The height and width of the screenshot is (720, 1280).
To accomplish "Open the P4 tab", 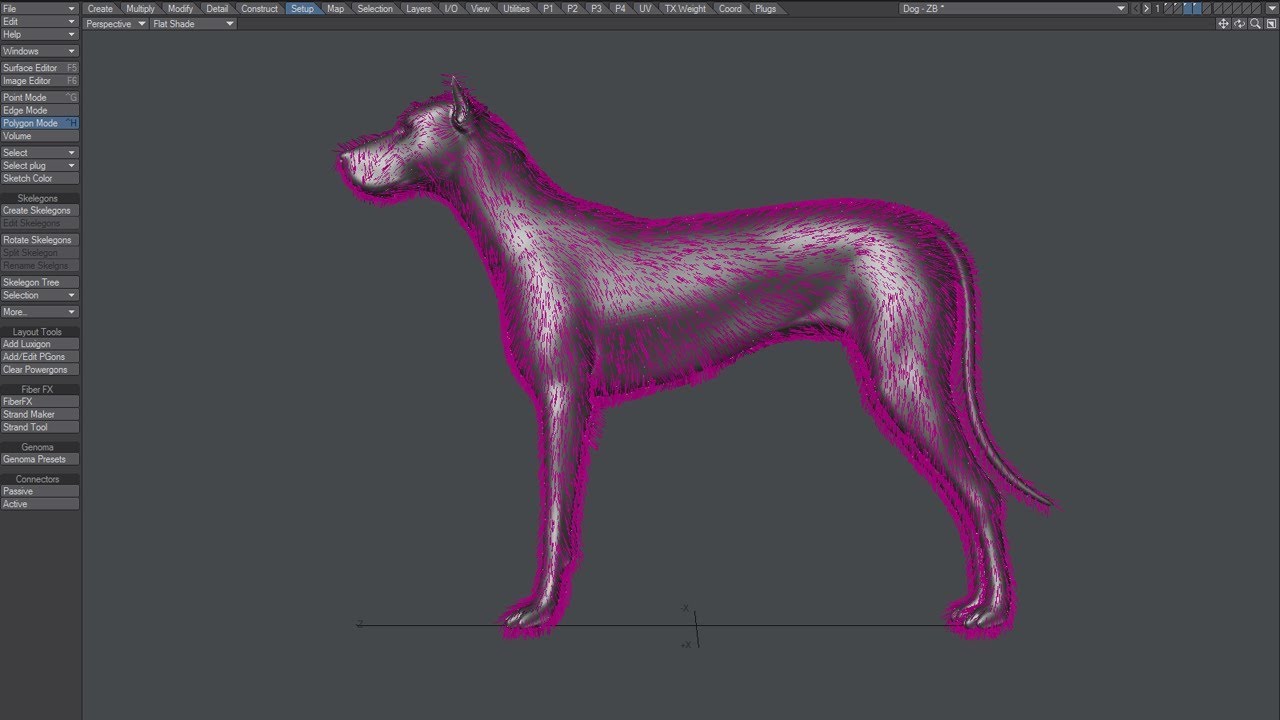I will click(x=620, y=8).
